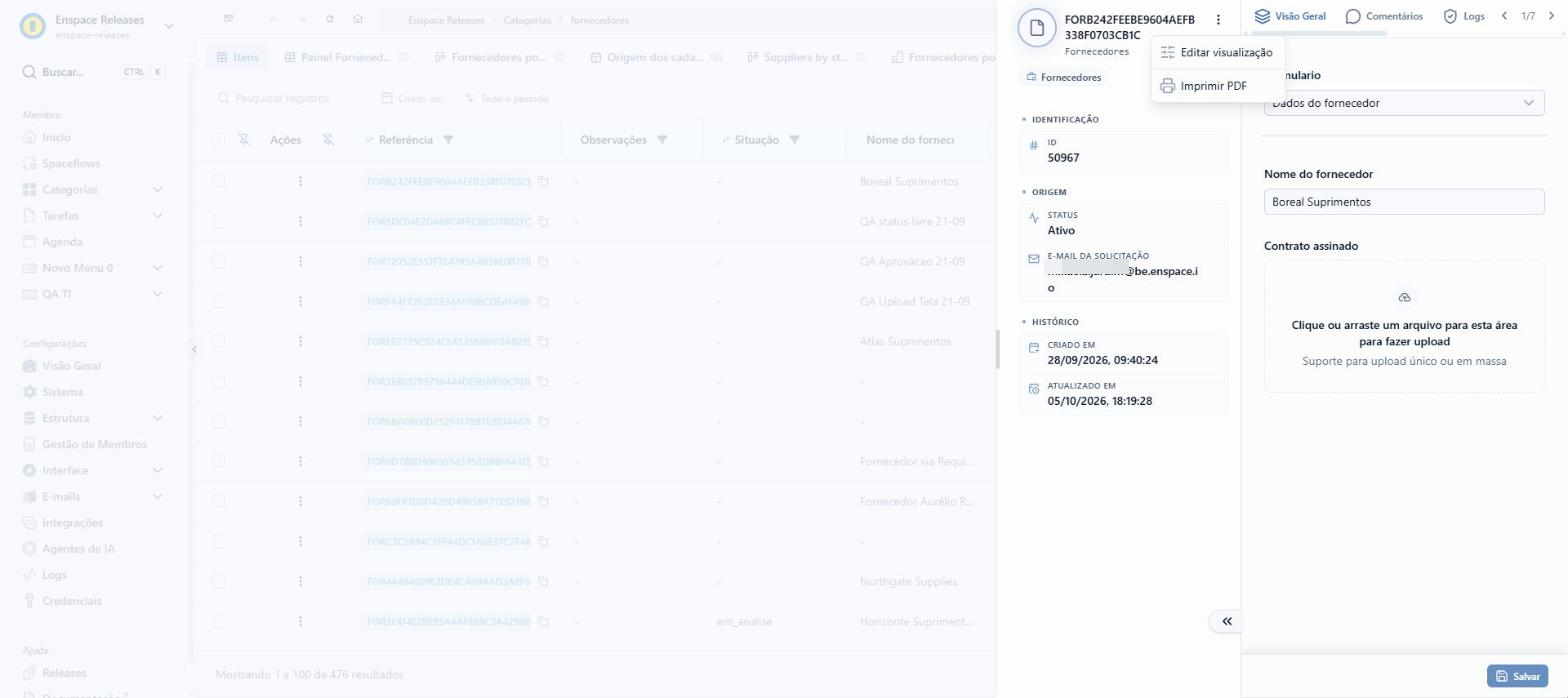Click the Fornecedores category tag
The width and height of the screenshot is (1568, 698).
coord(1064,77)
